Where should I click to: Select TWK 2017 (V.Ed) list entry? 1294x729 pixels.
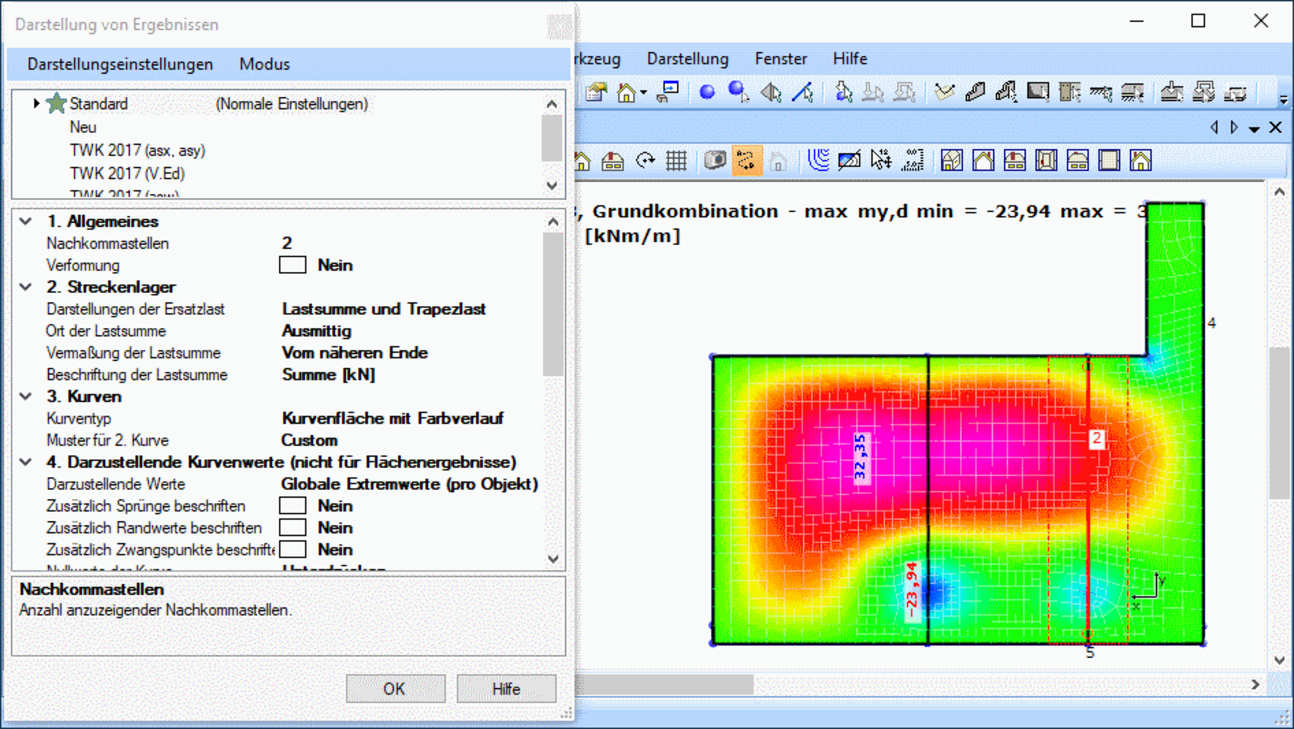click(127, 173)
